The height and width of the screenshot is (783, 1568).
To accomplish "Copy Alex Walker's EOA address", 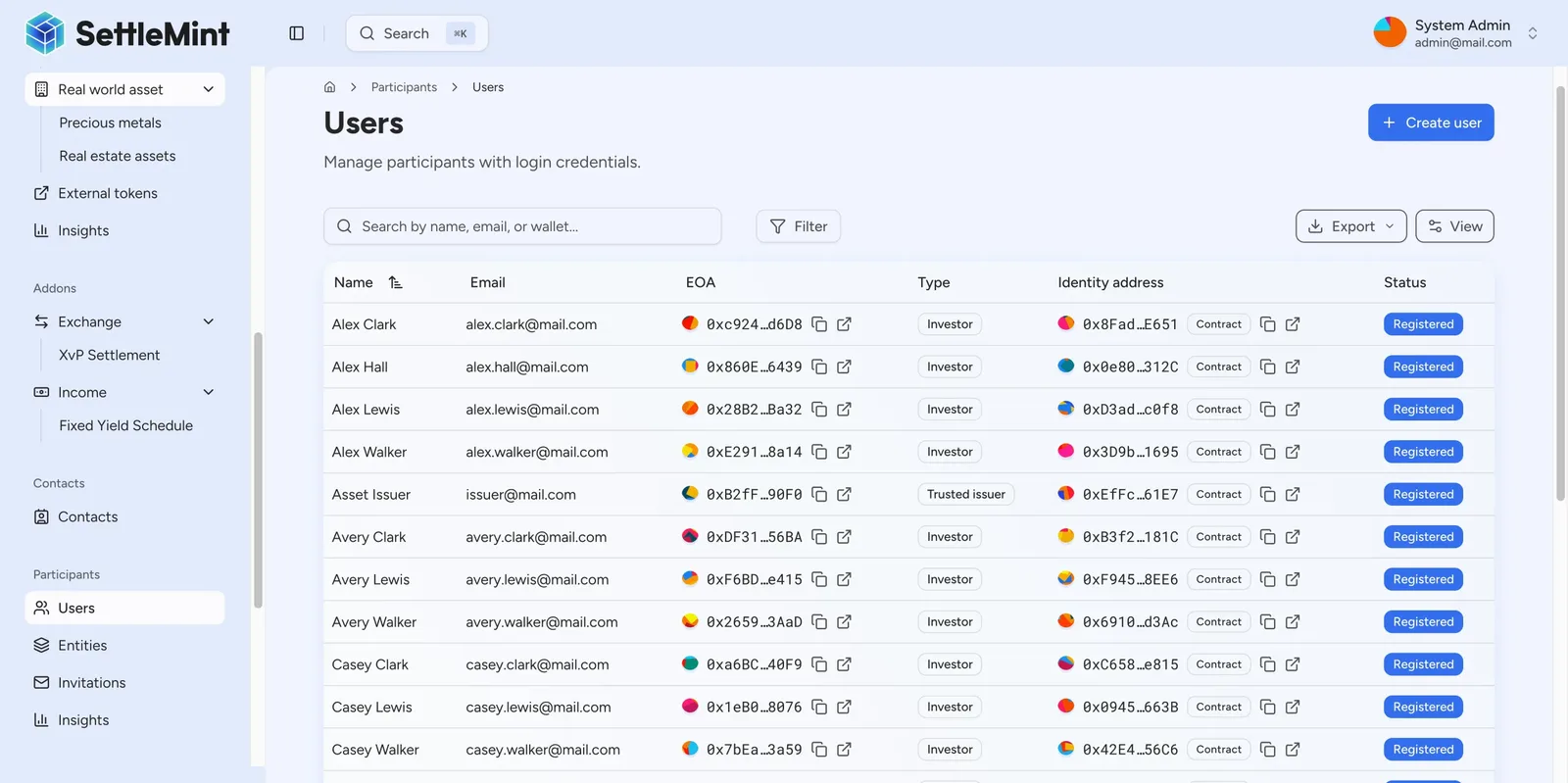I will (x=819, y=452).
